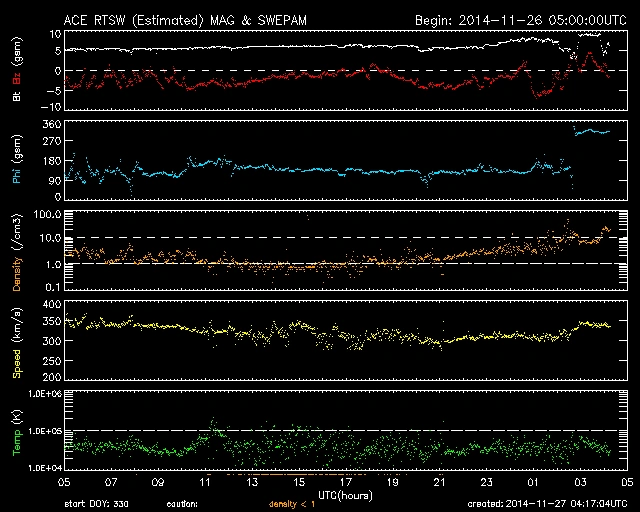The width and height of the screenshot is (640, 512).
Task: Click the 'created' timestamp at bottom right
Action: pos(548,504)
